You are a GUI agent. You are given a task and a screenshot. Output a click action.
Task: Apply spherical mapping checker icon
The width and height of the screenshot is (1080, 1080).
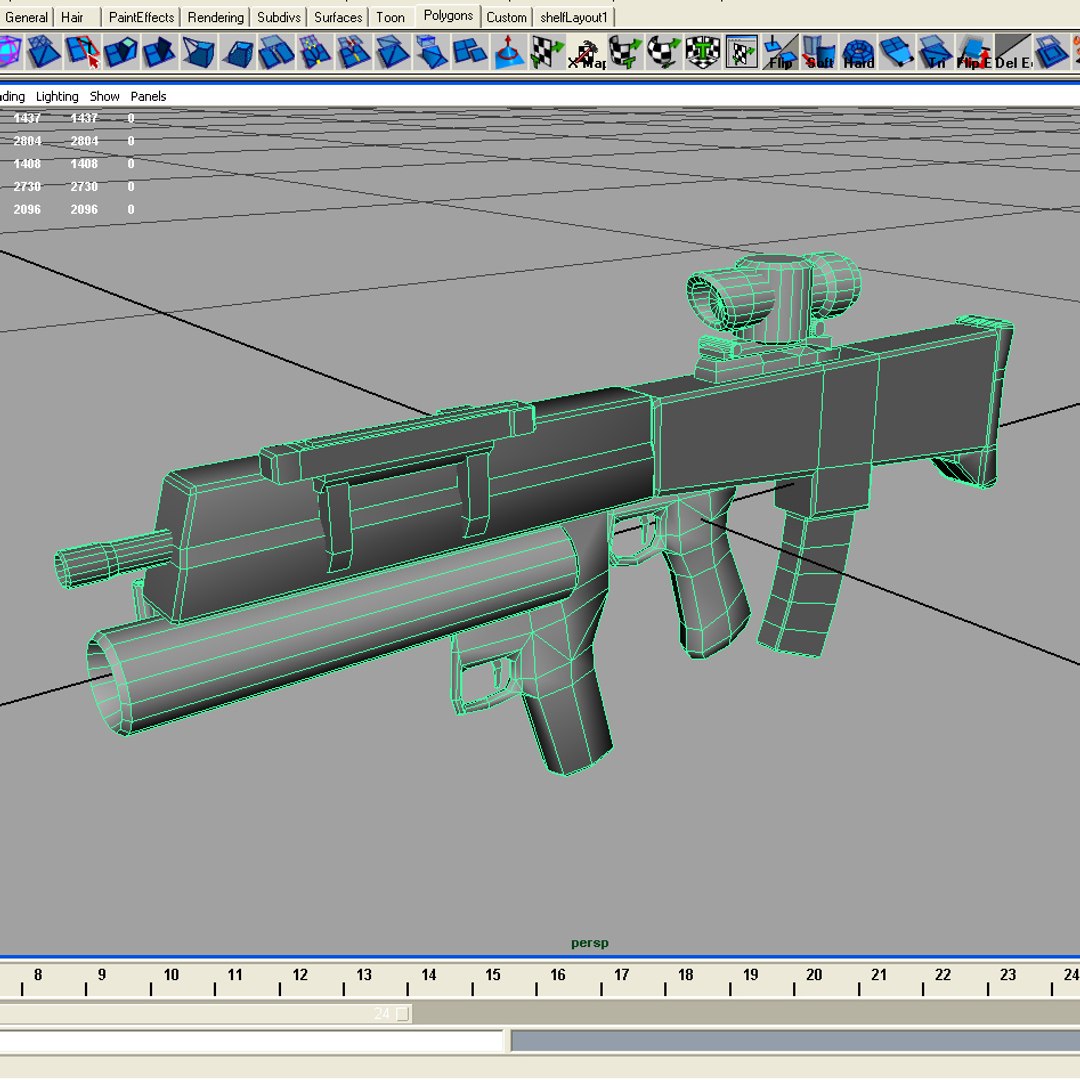click(663, 52)
